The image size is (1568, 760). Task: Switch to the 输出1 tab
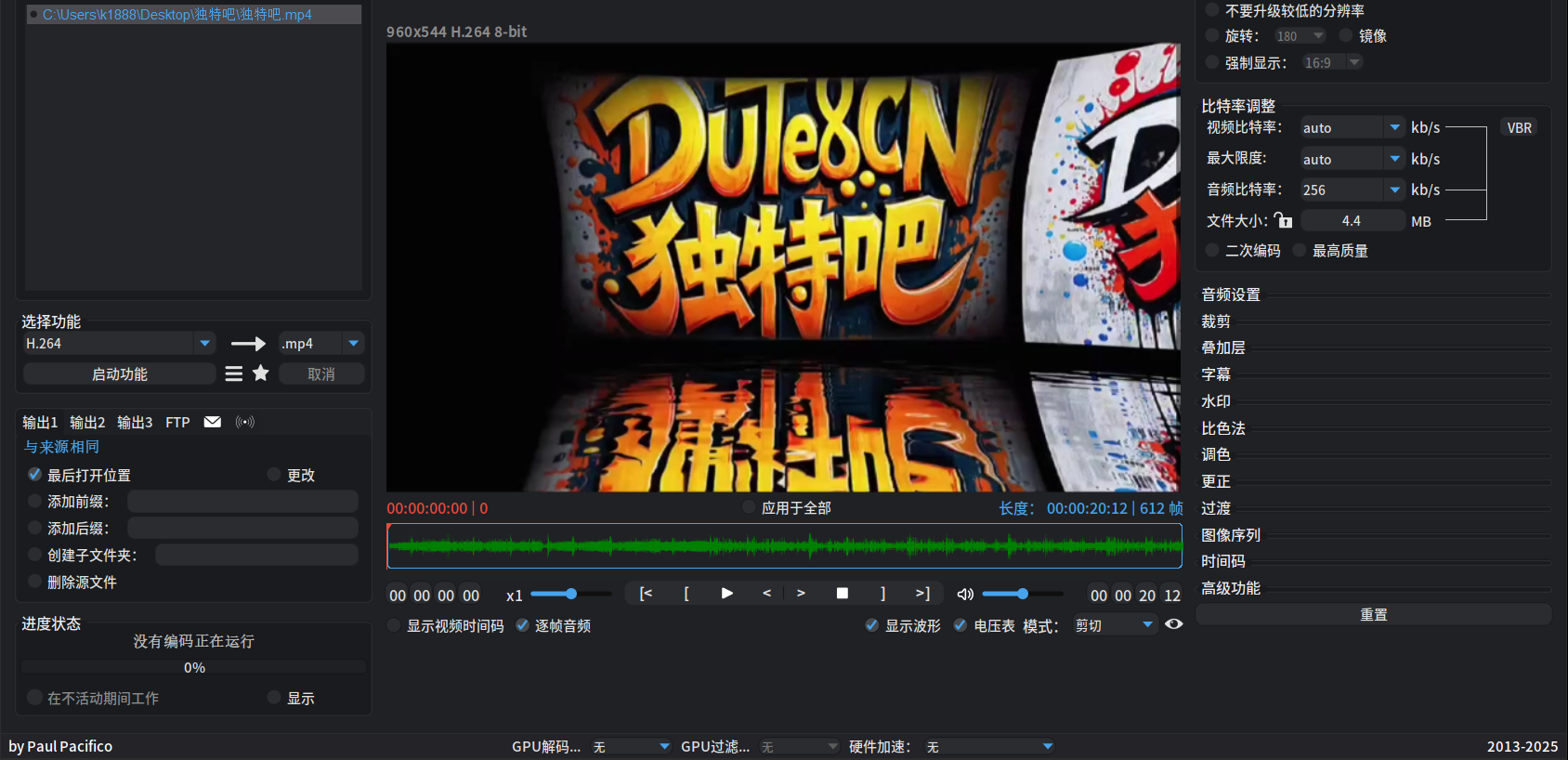point(40,422)
